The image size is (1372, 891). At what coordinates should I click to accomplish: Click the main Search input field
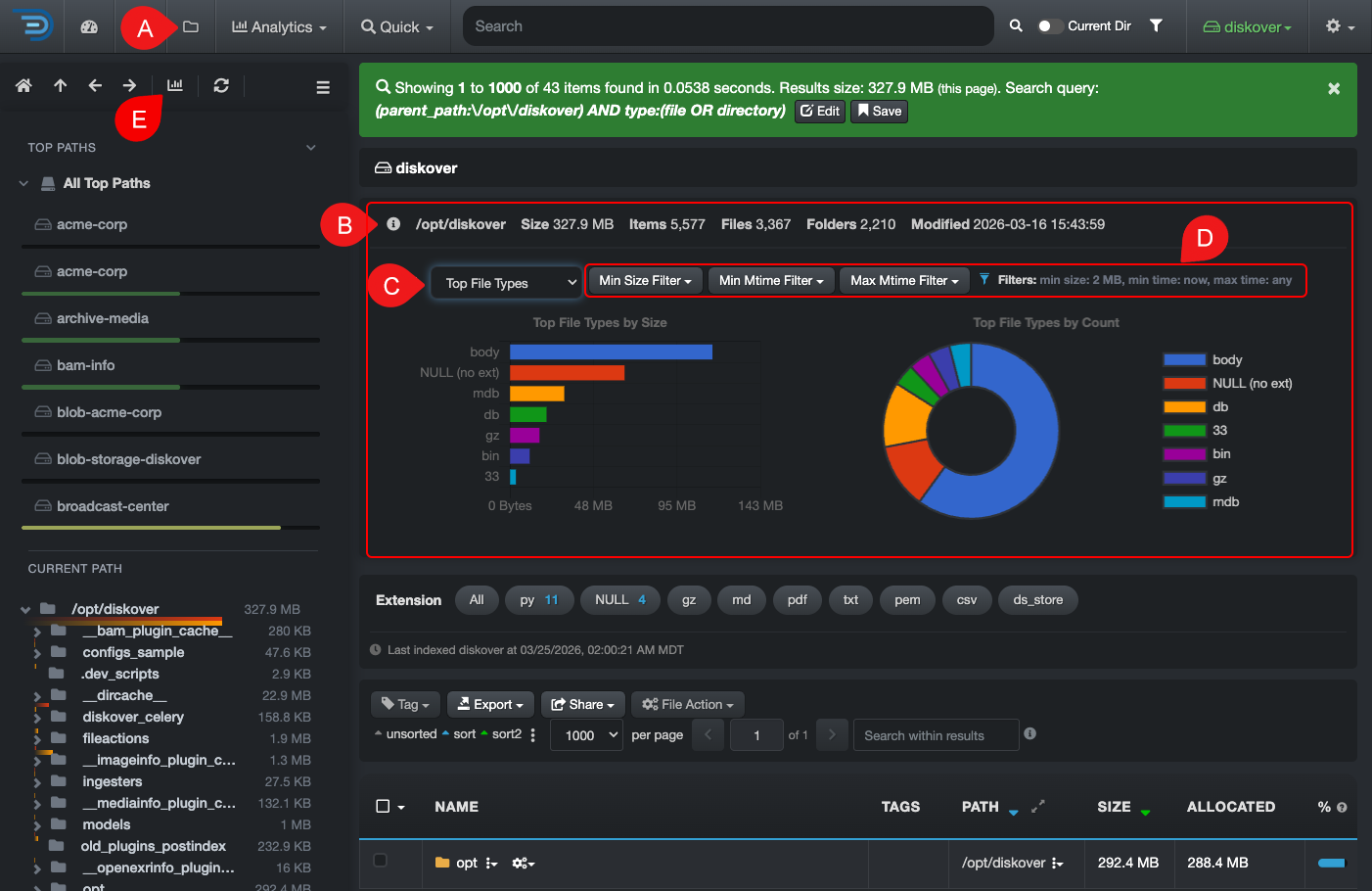[728, 26]
